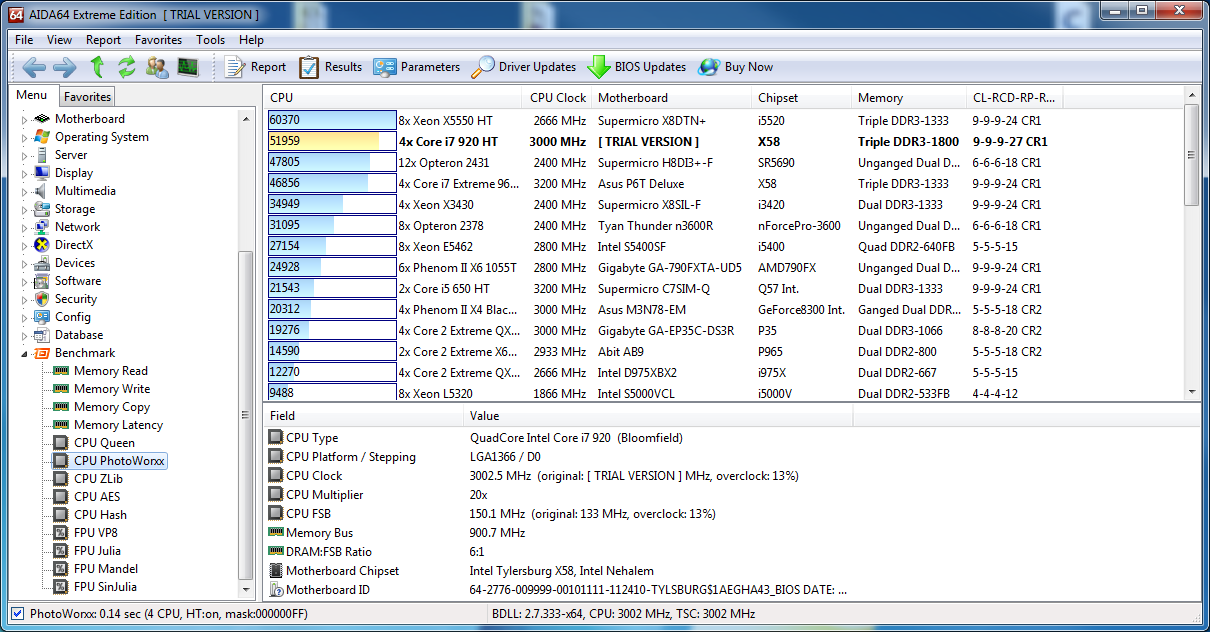The width and height of the screenshot is (1210, 632).
Task: Open the File menu
Action: click(24, 40)
